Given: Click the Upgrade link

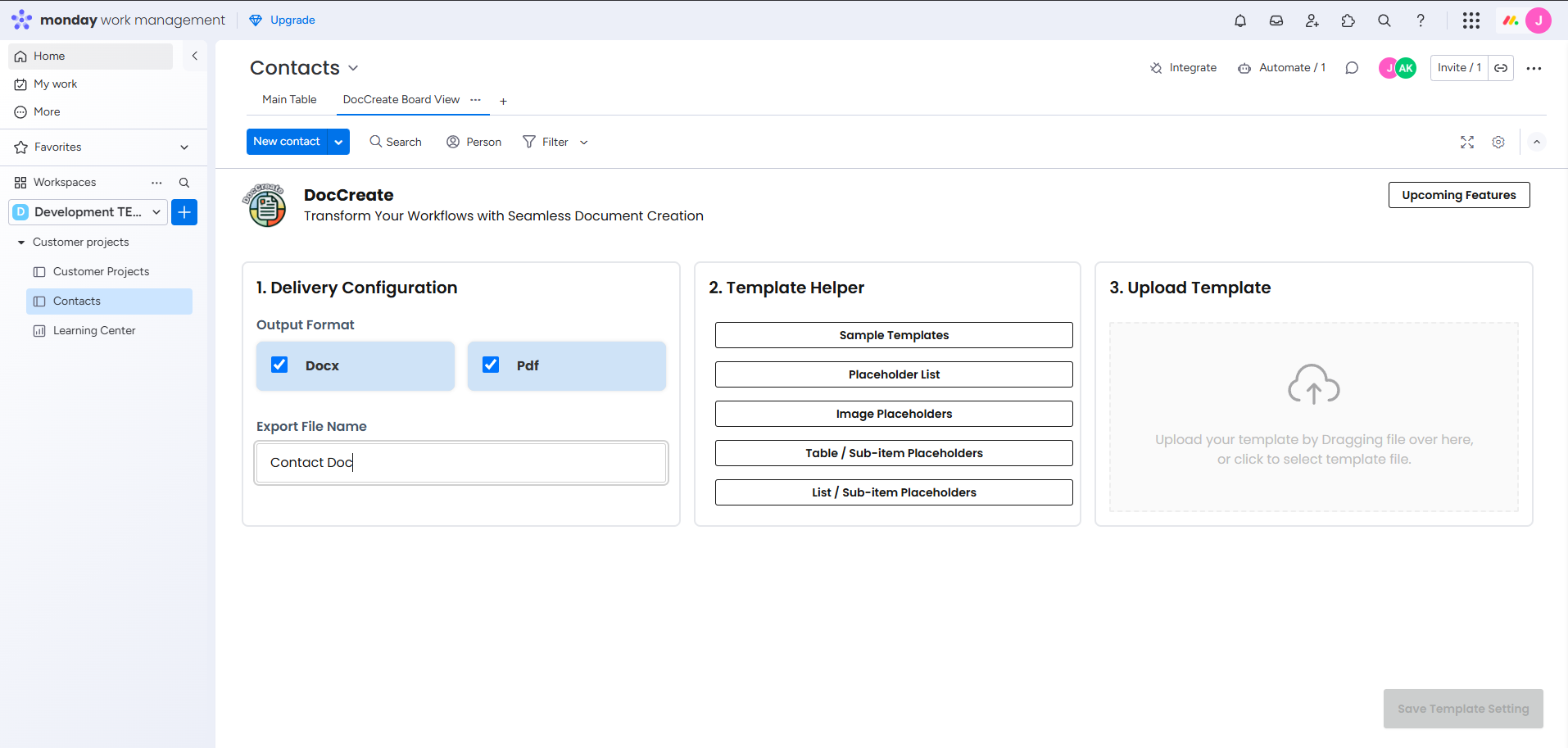Looking at the screenshot, I should (282, 20).
